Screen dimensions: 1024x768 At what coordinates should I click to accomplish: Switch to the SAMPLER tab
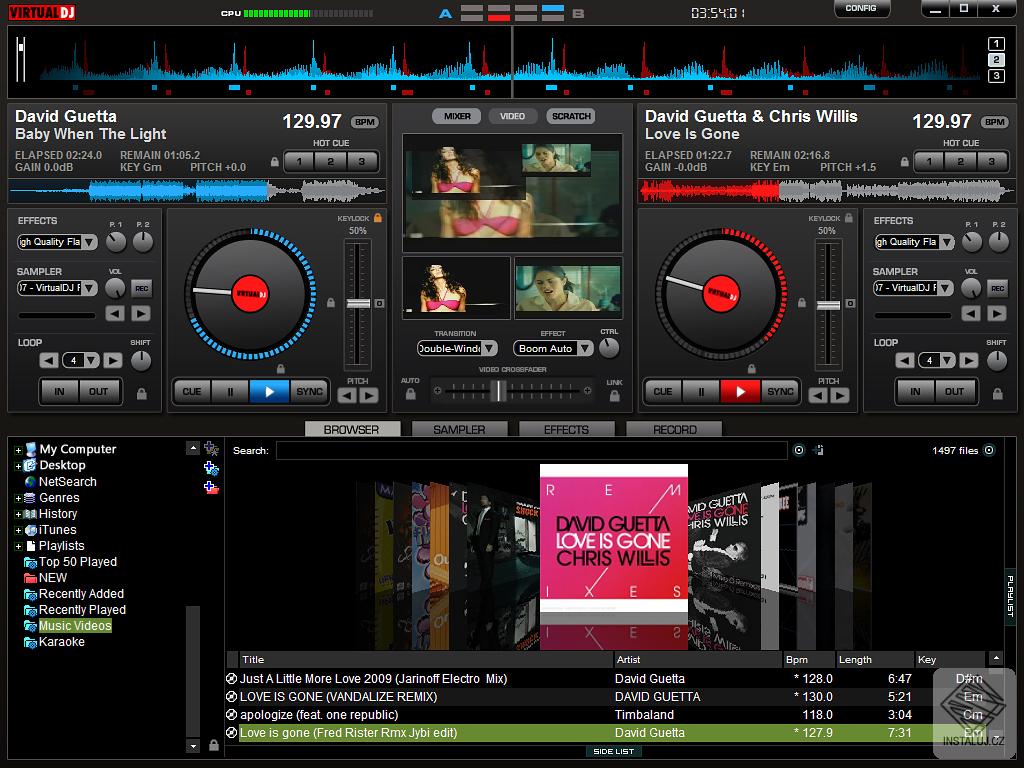coord(459,428)
